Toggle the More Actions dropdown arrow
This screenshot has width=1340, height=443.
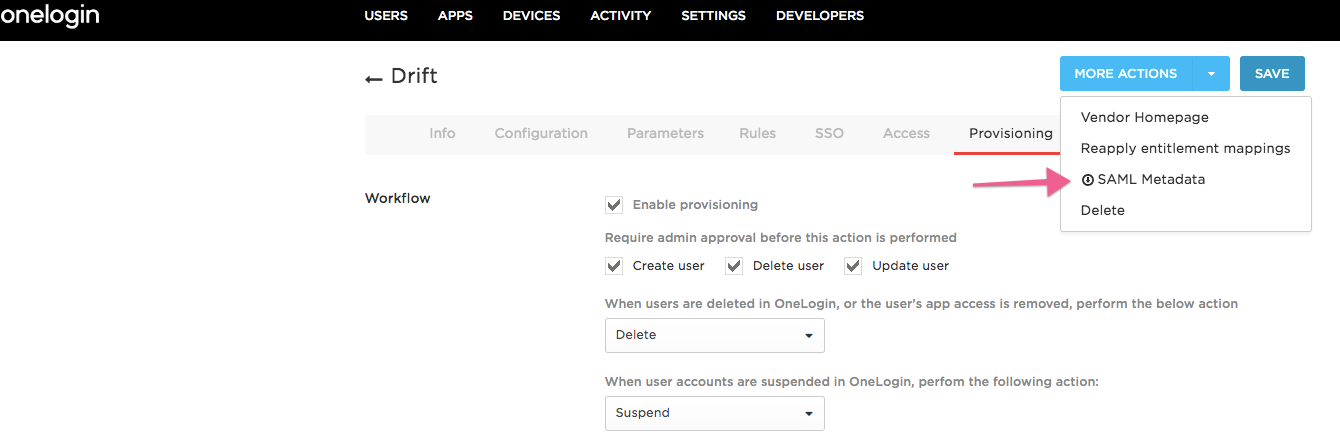pyautogui.click(x=1211, y=73)
